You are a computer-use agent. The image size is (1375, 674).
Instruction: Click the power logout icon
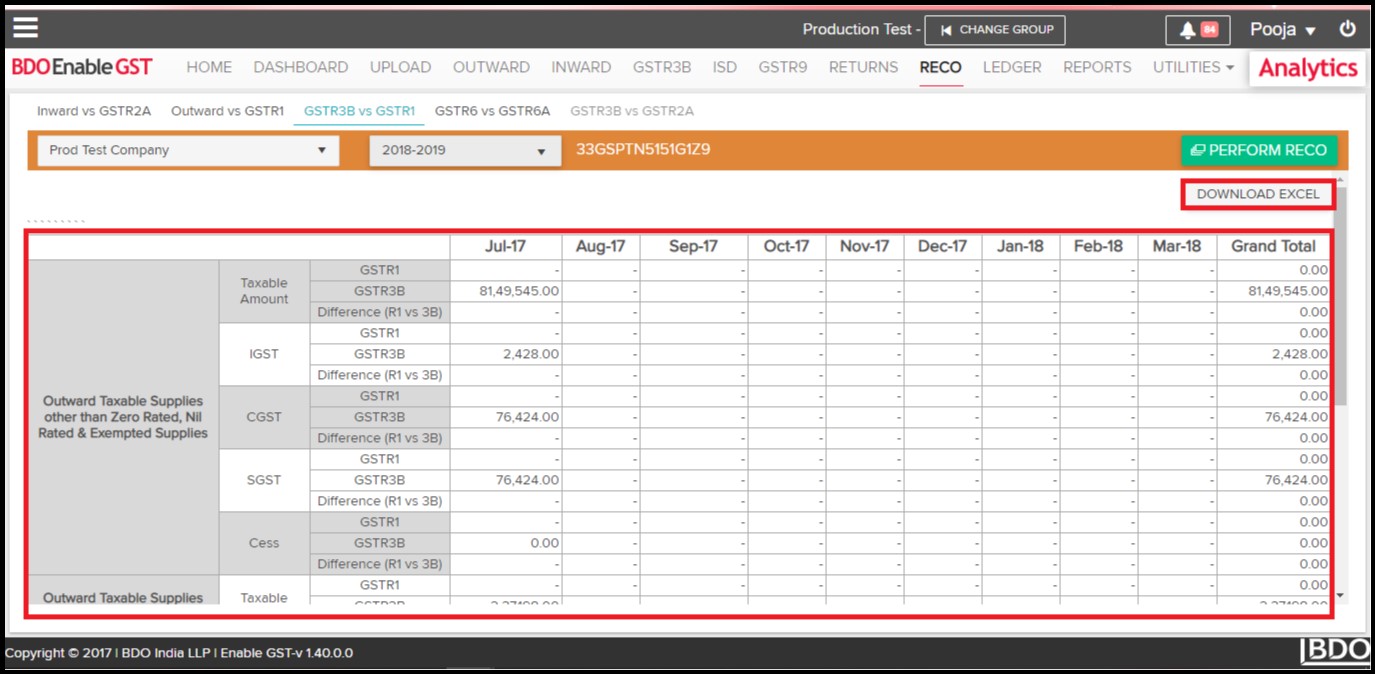coord(1348,29)
